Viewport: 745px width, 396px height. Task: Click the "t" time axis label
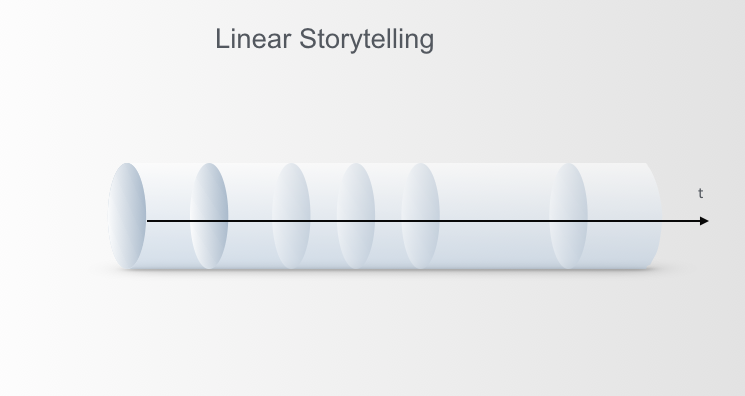[700, 193]
